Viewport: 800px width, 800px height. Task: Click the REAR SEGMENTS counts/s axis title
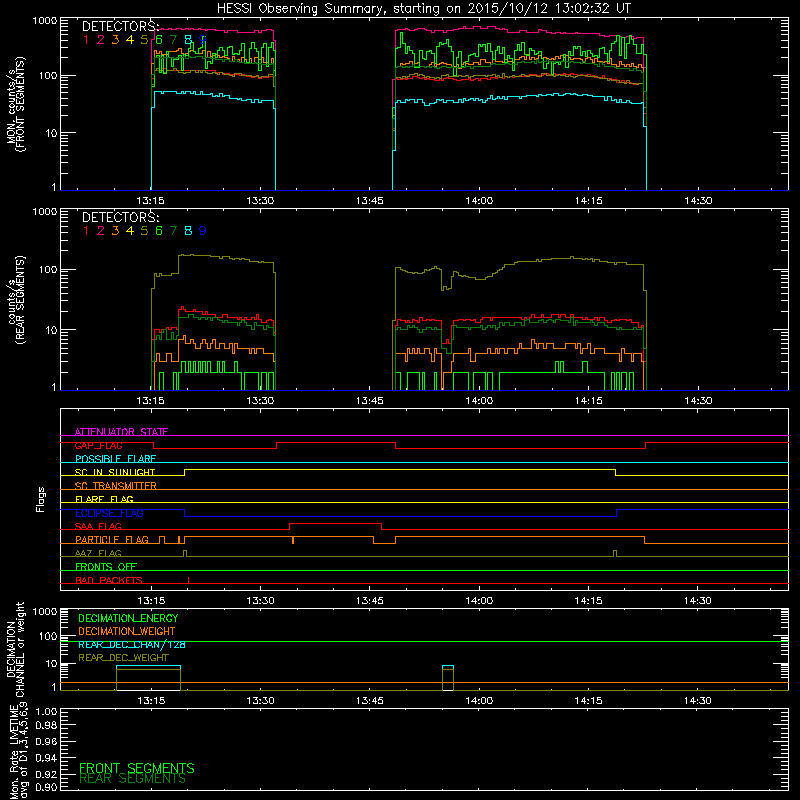[15, 300]
